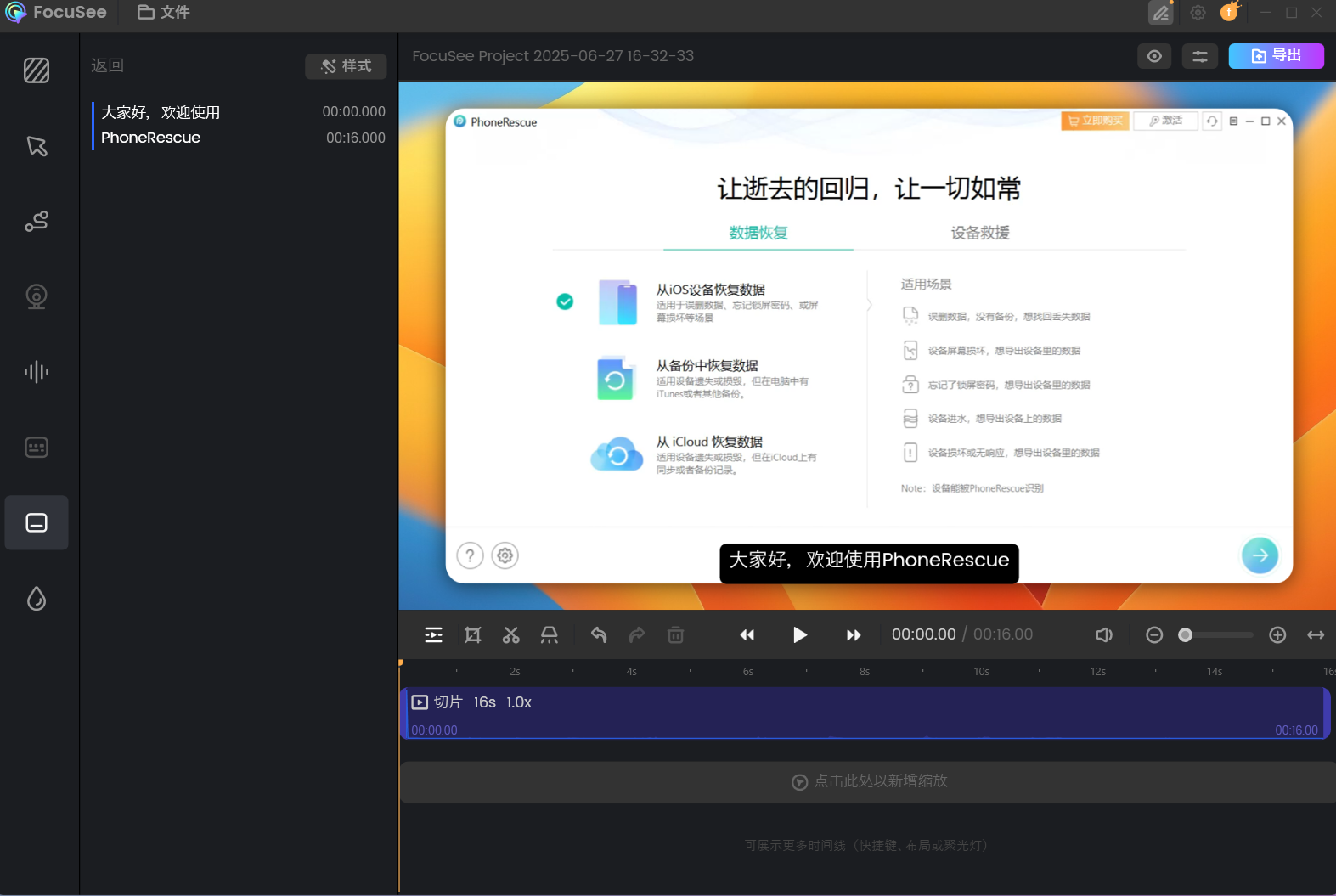Click the speed adjust tool icon

[x=550, y=634]
